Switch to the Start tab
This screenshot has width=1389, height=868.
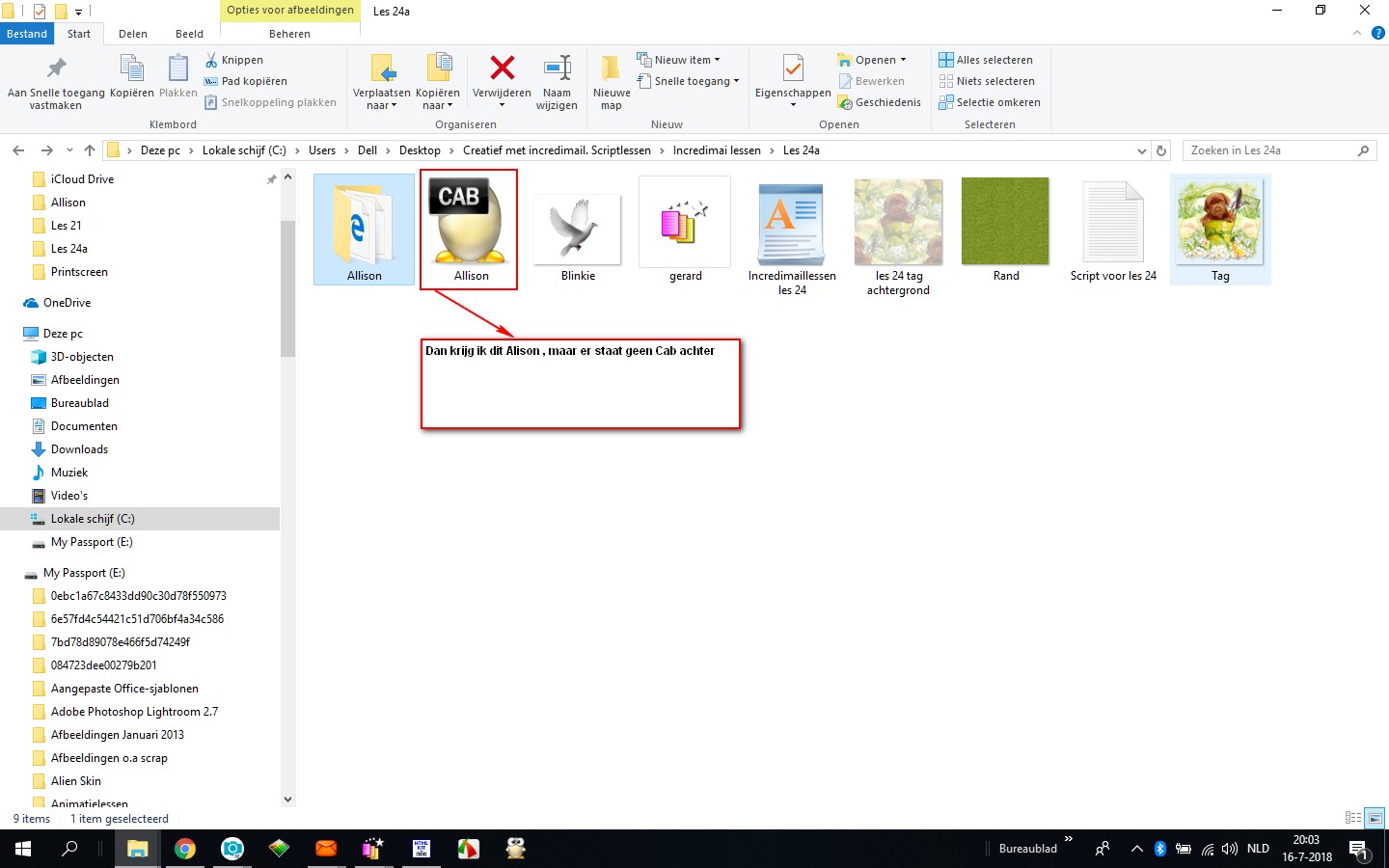79,34
